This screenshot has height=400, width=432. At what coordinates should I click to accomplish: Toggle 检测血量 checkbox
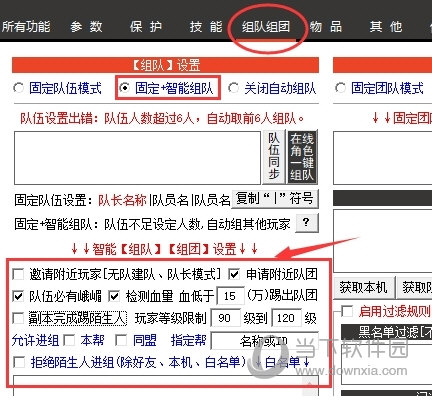coord(114,296)
